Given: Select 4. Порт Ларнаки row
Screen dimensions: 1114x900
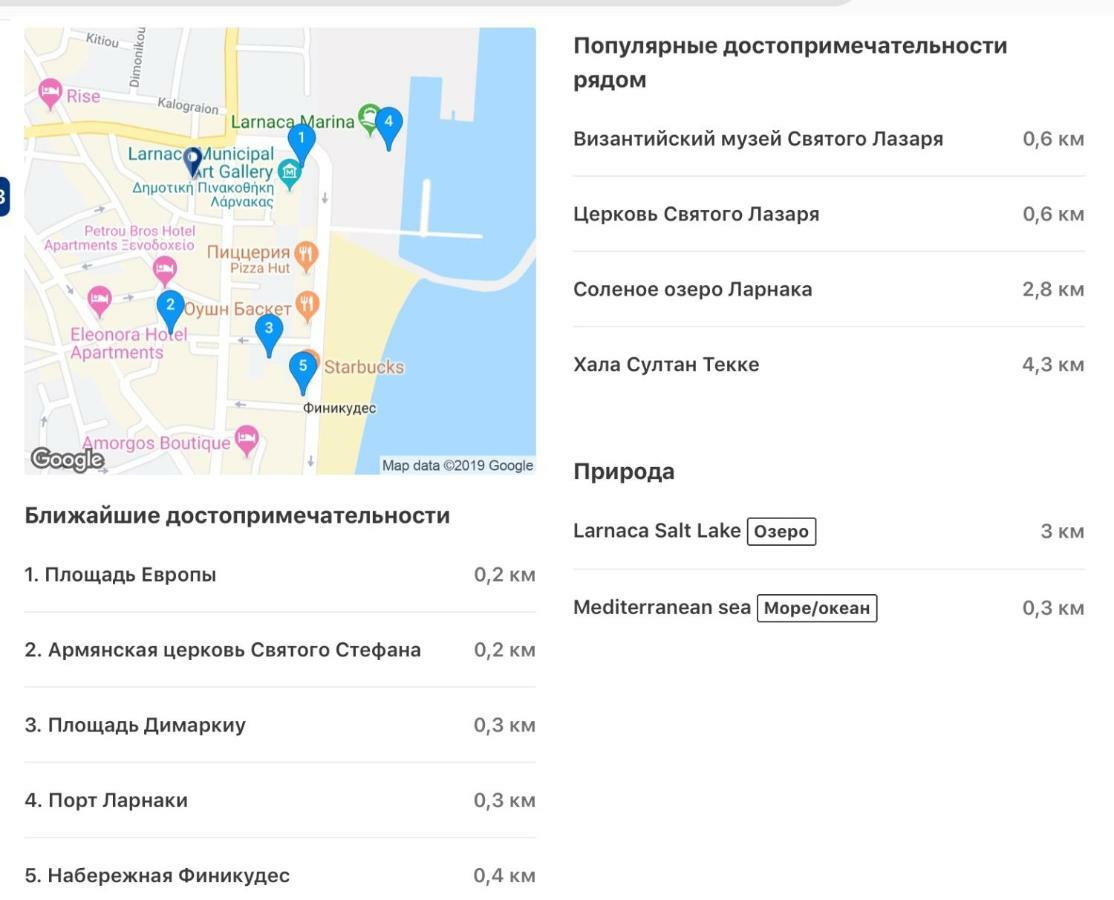Looking at the screenshot, I should click(280, 801).
